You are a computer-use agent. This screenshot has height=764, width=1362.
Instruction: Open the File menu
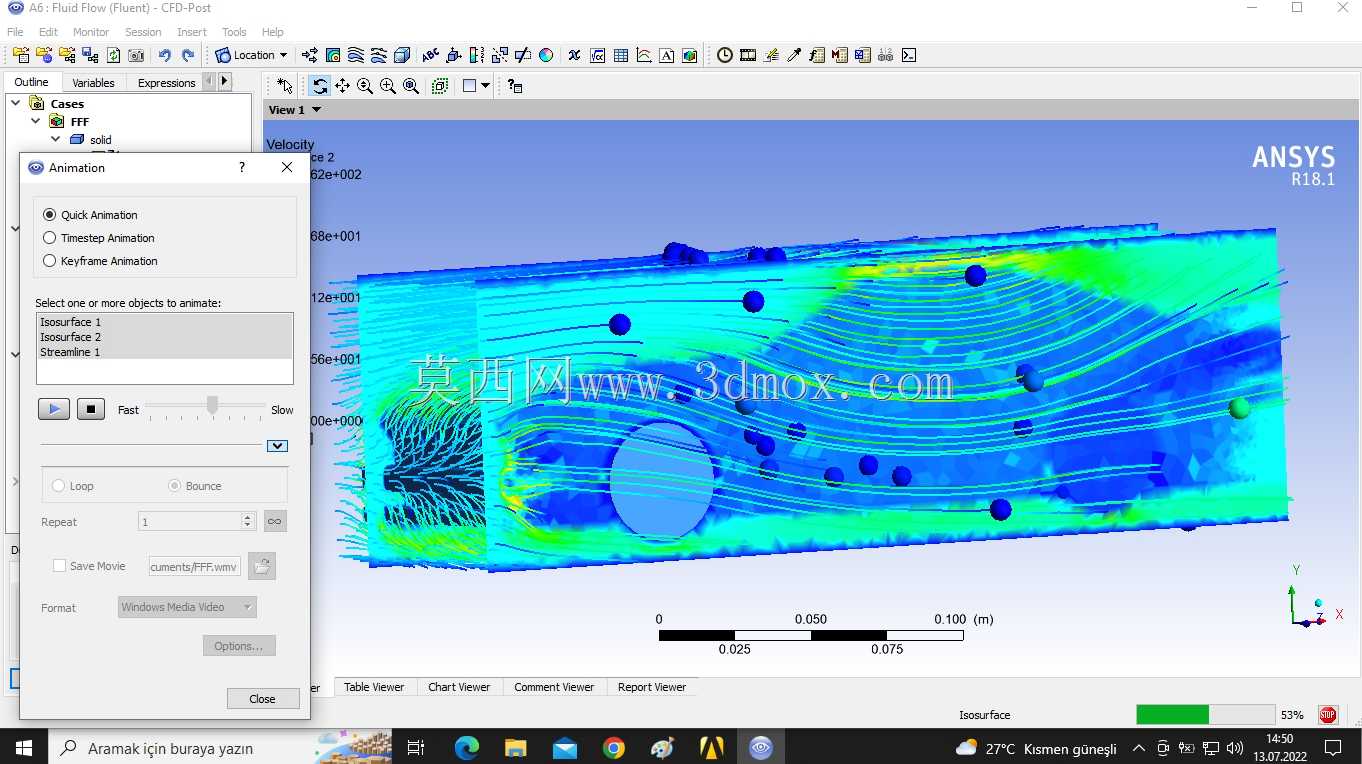coord(15,32)
